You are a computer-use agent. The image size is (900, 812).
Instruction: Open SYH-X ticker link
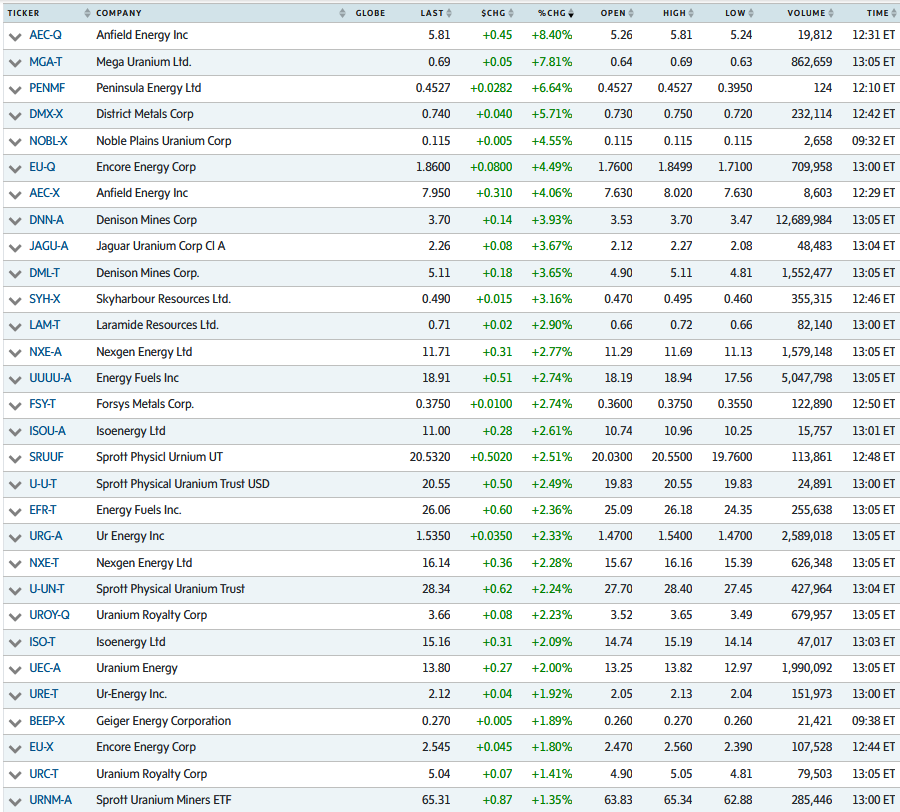(x=45, y=299)
